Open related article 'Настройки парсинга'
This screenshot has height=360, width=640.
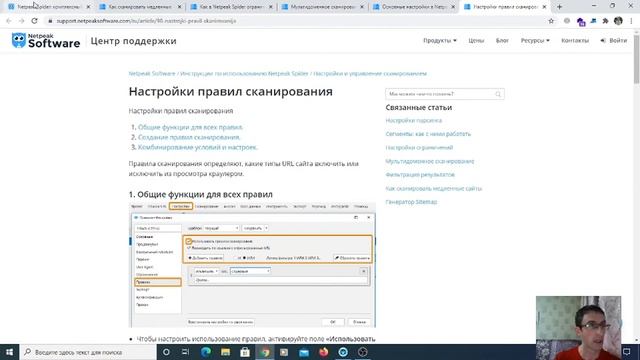[413, 120]
